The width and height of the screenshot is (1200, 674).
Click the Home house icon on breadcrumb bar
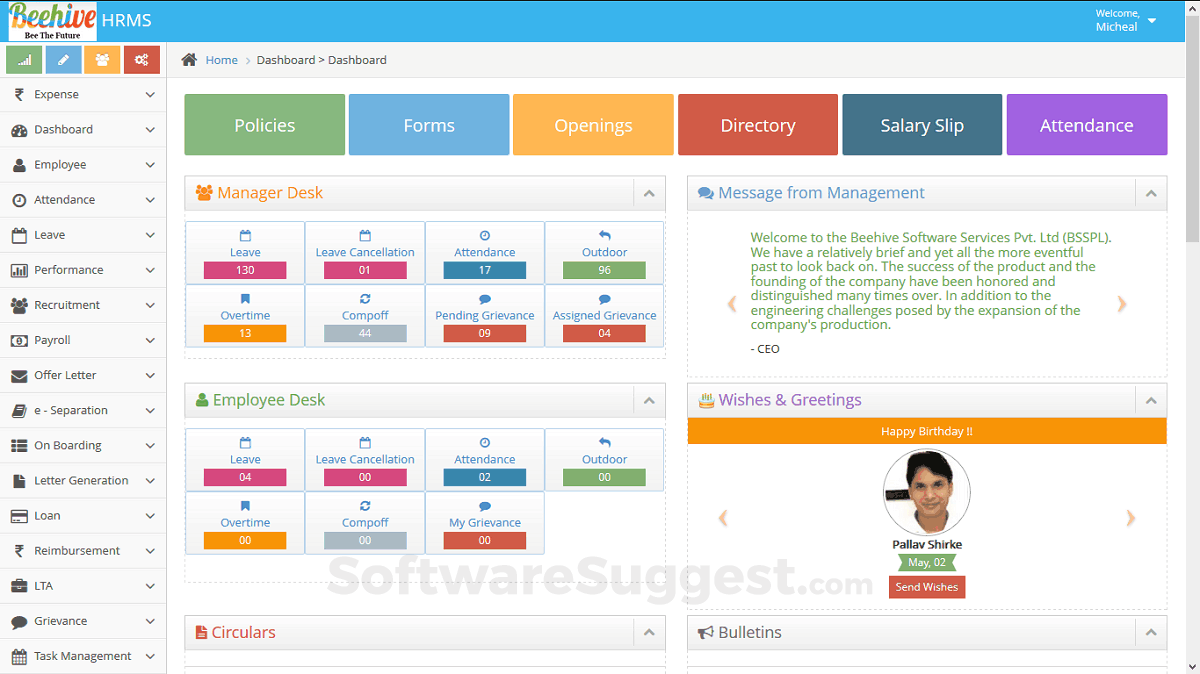click(x=189, y=59)
